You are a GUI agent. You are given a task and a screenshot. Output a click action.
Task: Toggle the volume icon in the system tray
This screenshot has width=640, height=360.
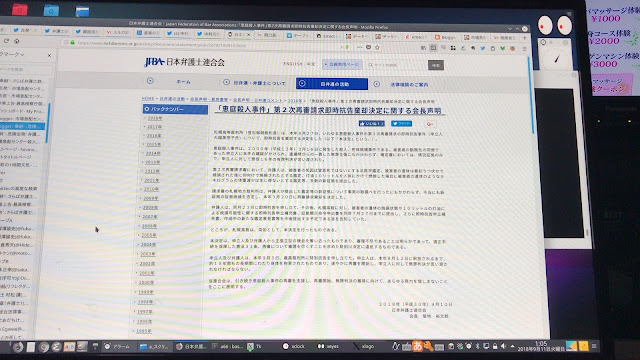503,347
